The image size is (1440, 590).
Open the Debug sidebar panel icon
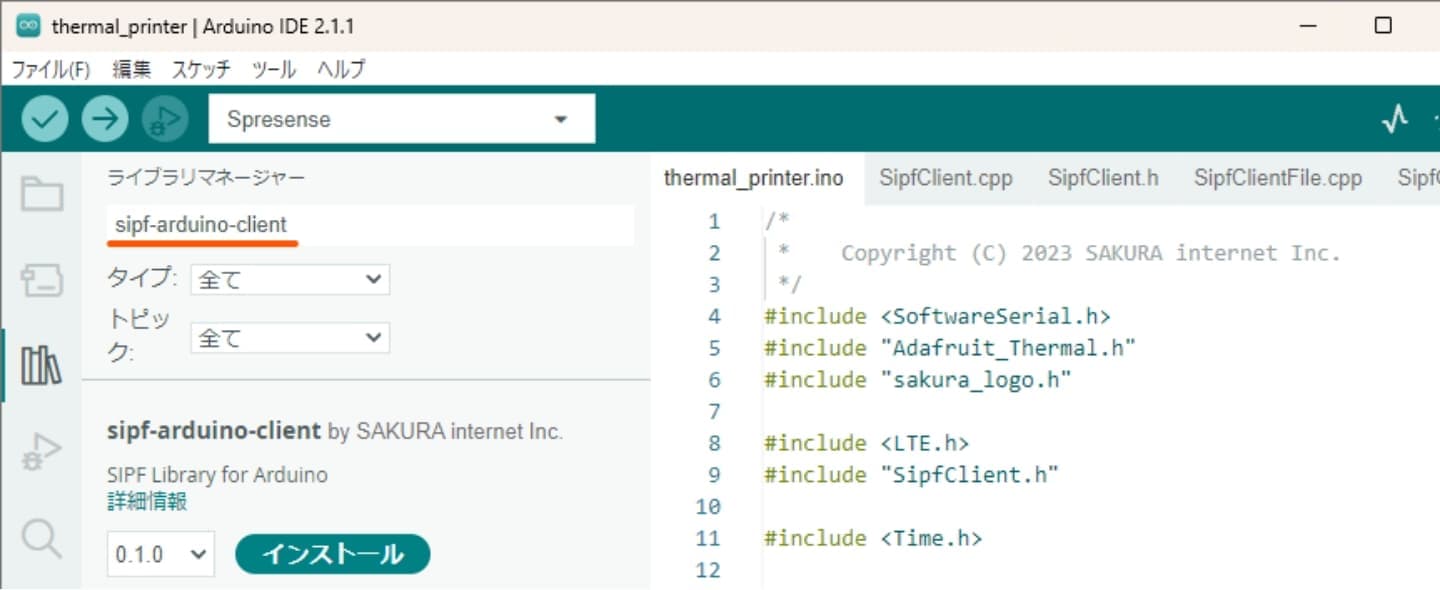42,452
